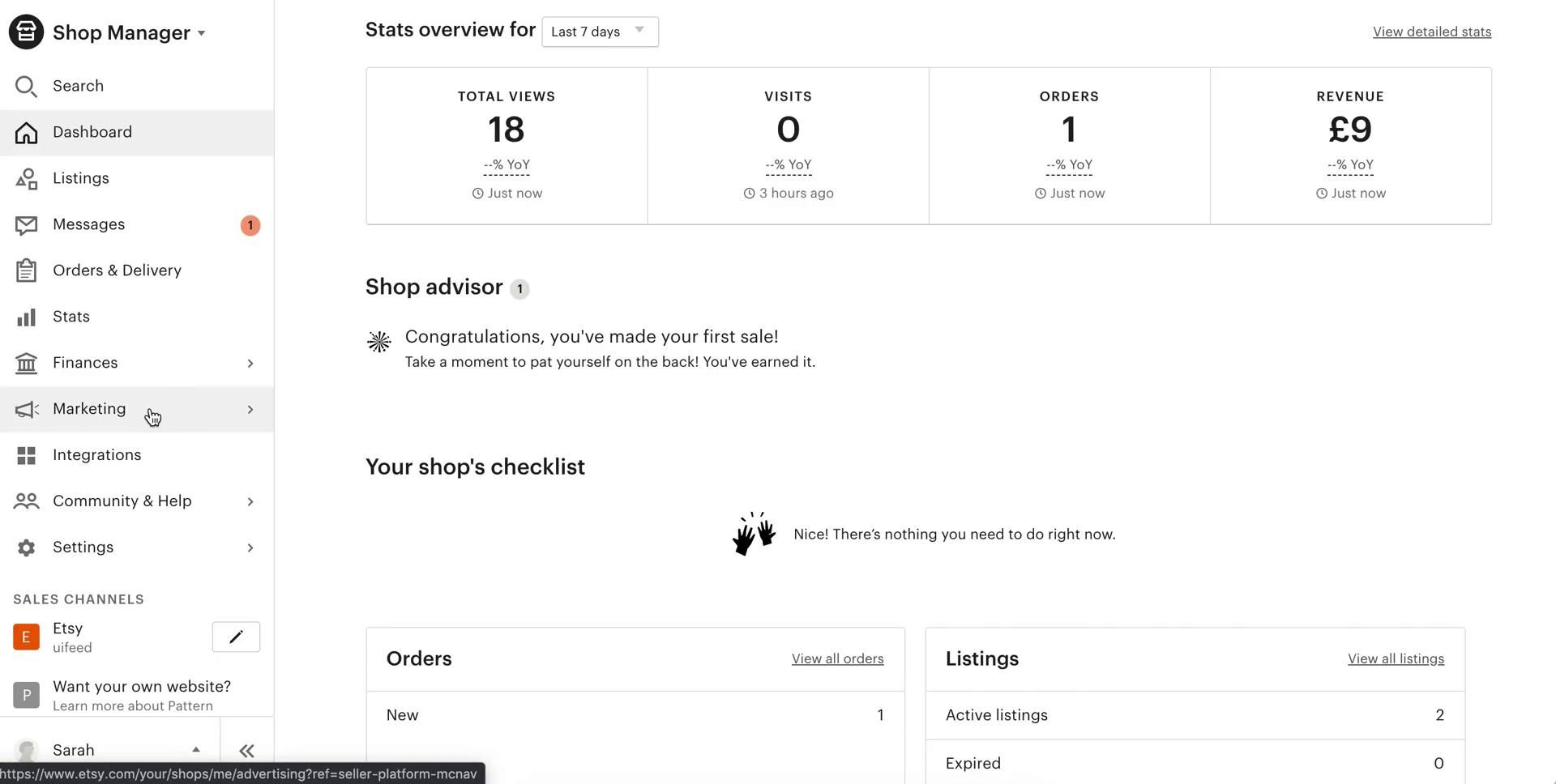Expand the Community & Help submenu
This screenshot has height=784, width=1556.
coord(250,502)
